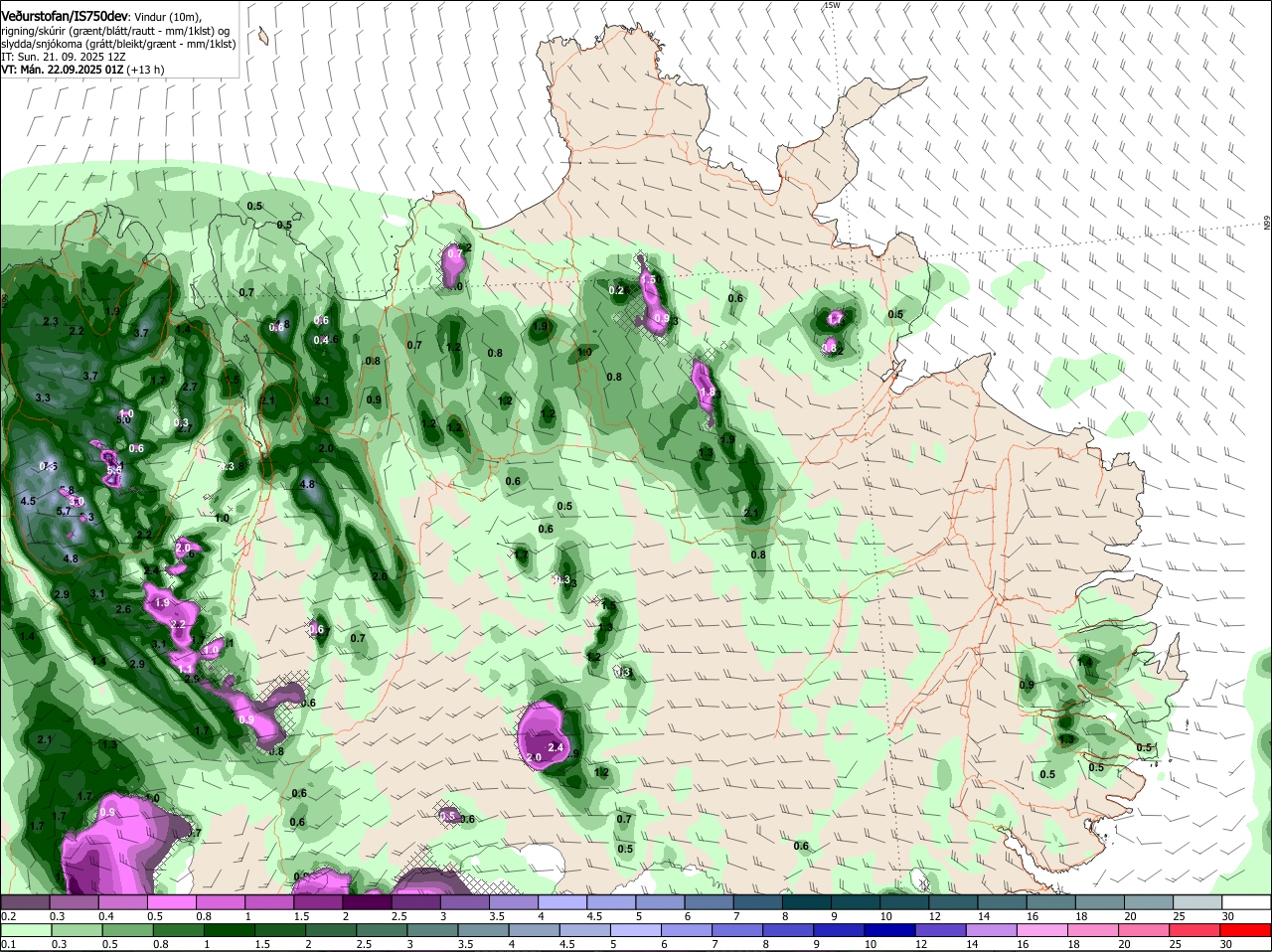Screen dimensions: 1272x952
Task: Click the '0.2' label on the snow scale
Action: point(8,915)
